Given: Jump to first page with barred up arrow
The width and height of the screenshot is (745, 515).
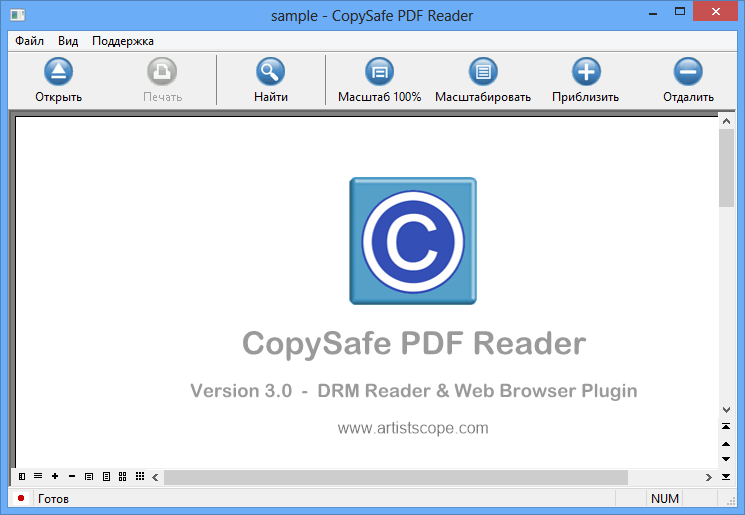Looking at the screenshot, I should point(726,426).
